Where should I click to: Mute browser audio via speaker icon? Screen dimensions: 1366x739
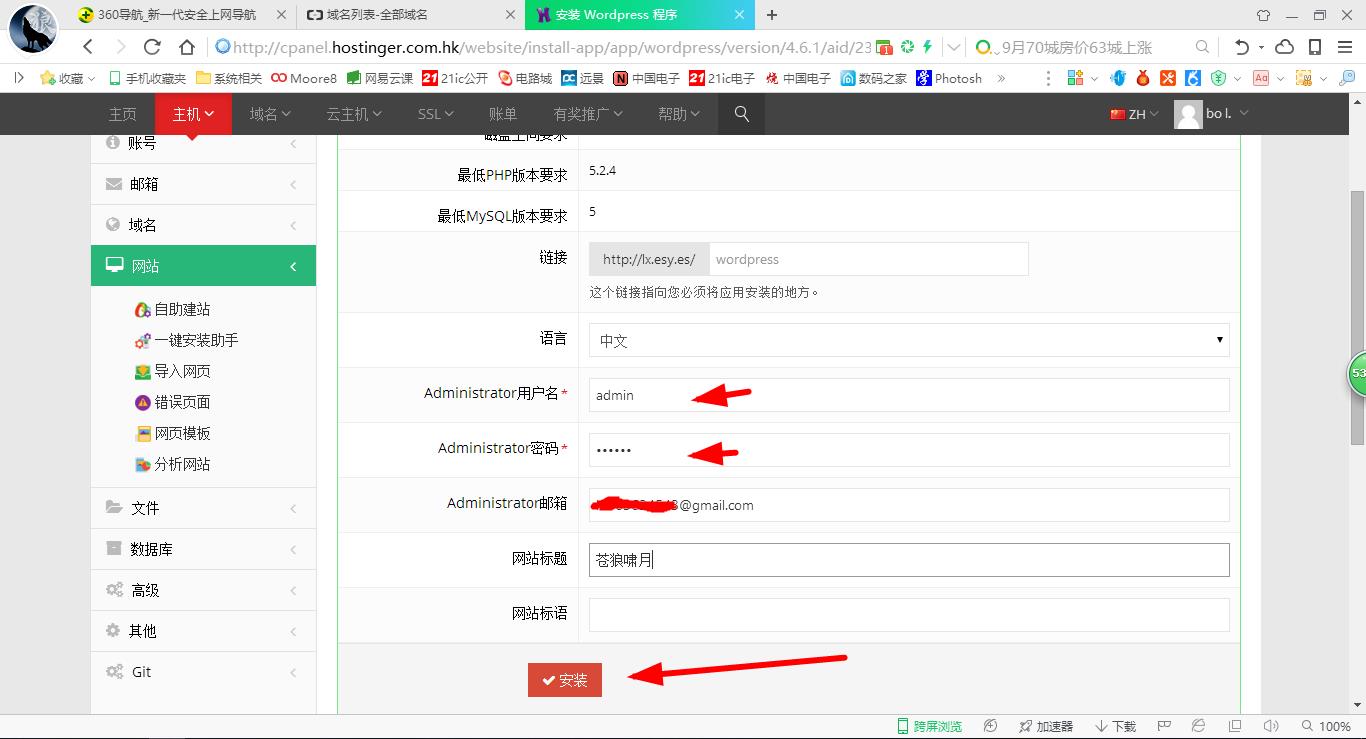coord(1270,726)
